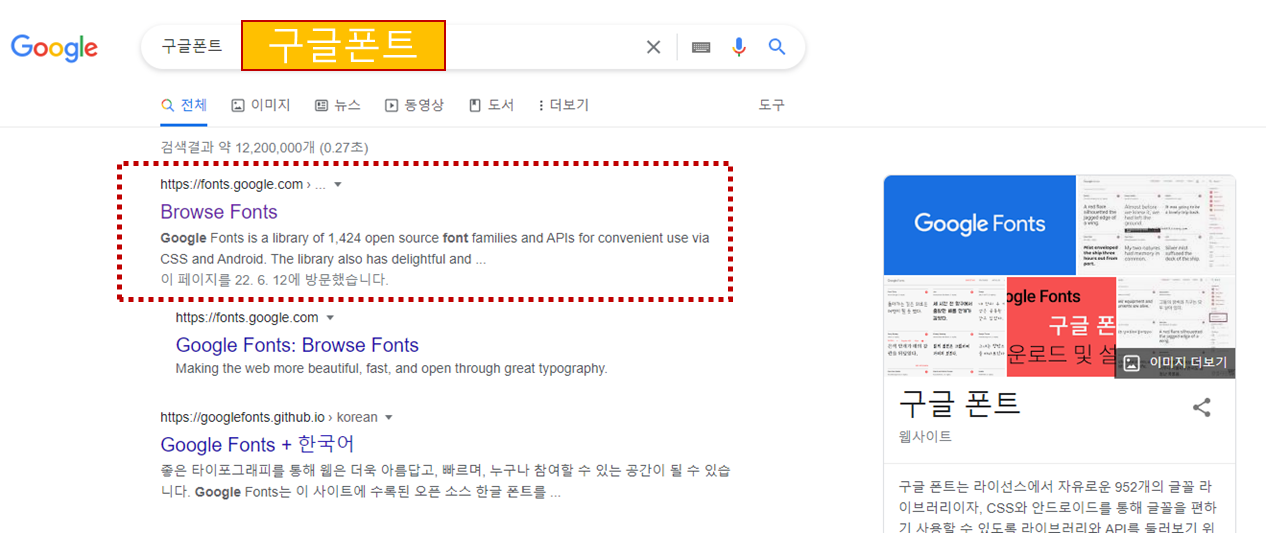Viewport: 1266px width, 533px height.
Task: Switch to the 이미지 tab
Action: pyautogui.click(x=260, y=105)
